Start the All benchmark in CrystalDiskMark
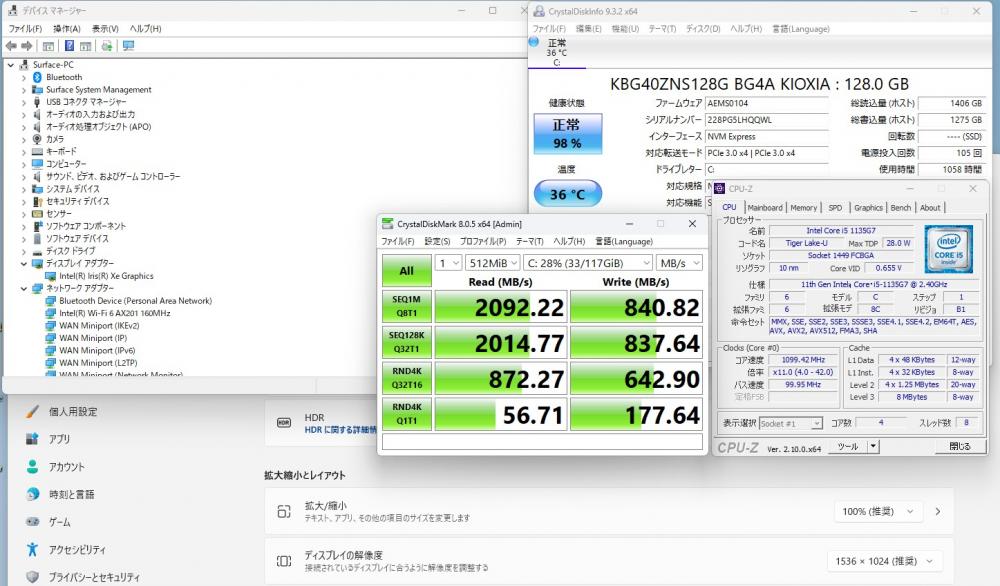Image resolution: width=1000 pixels, height=586 pixels. [406, 271]
